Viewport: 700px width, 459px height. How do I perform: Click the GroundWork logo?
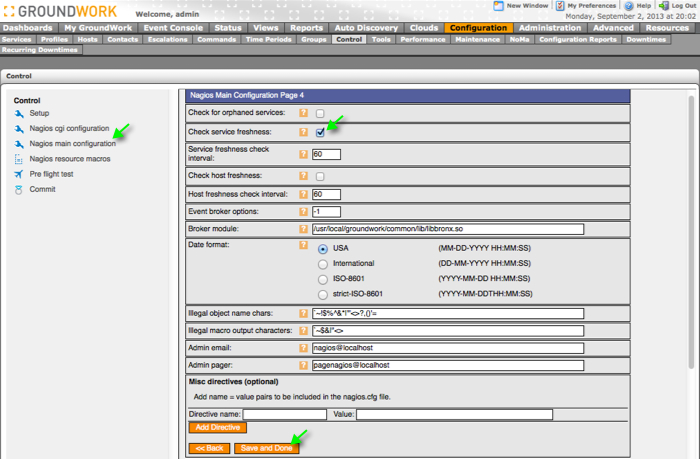[60, 11]
